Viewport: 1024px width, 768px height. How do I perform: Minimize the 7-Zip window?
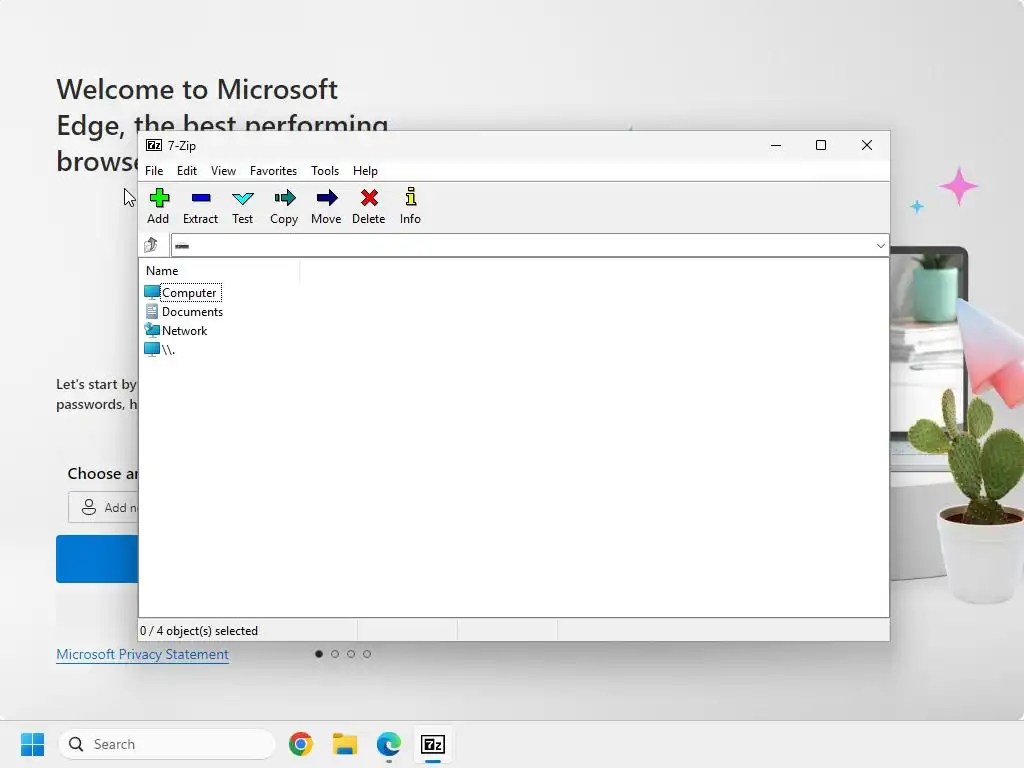[776, 145]
